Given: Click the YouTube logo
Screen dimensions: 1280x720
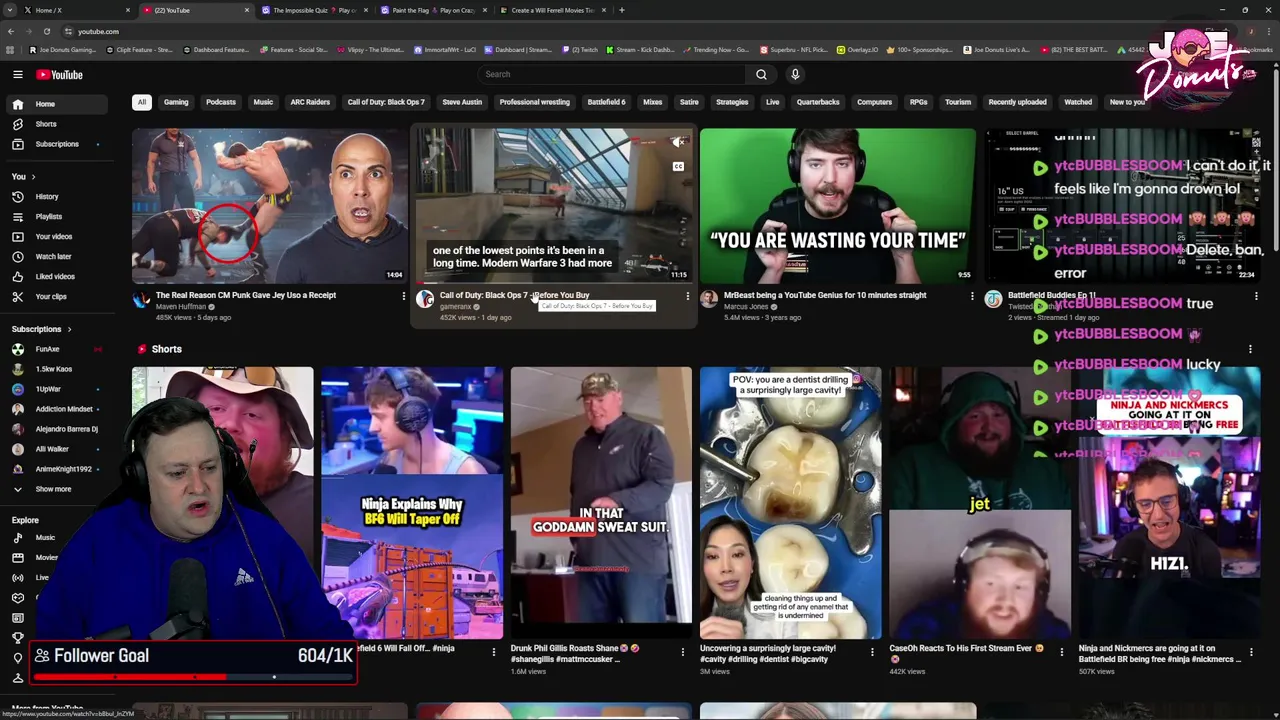Looking at the screenshot, I should tap(59, 74).
